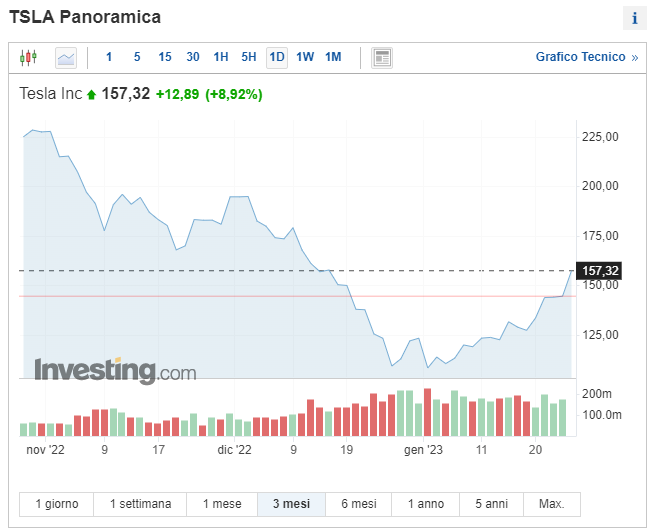
Task: Click the 157,32 current price label on axis
Action: [601, 271]
